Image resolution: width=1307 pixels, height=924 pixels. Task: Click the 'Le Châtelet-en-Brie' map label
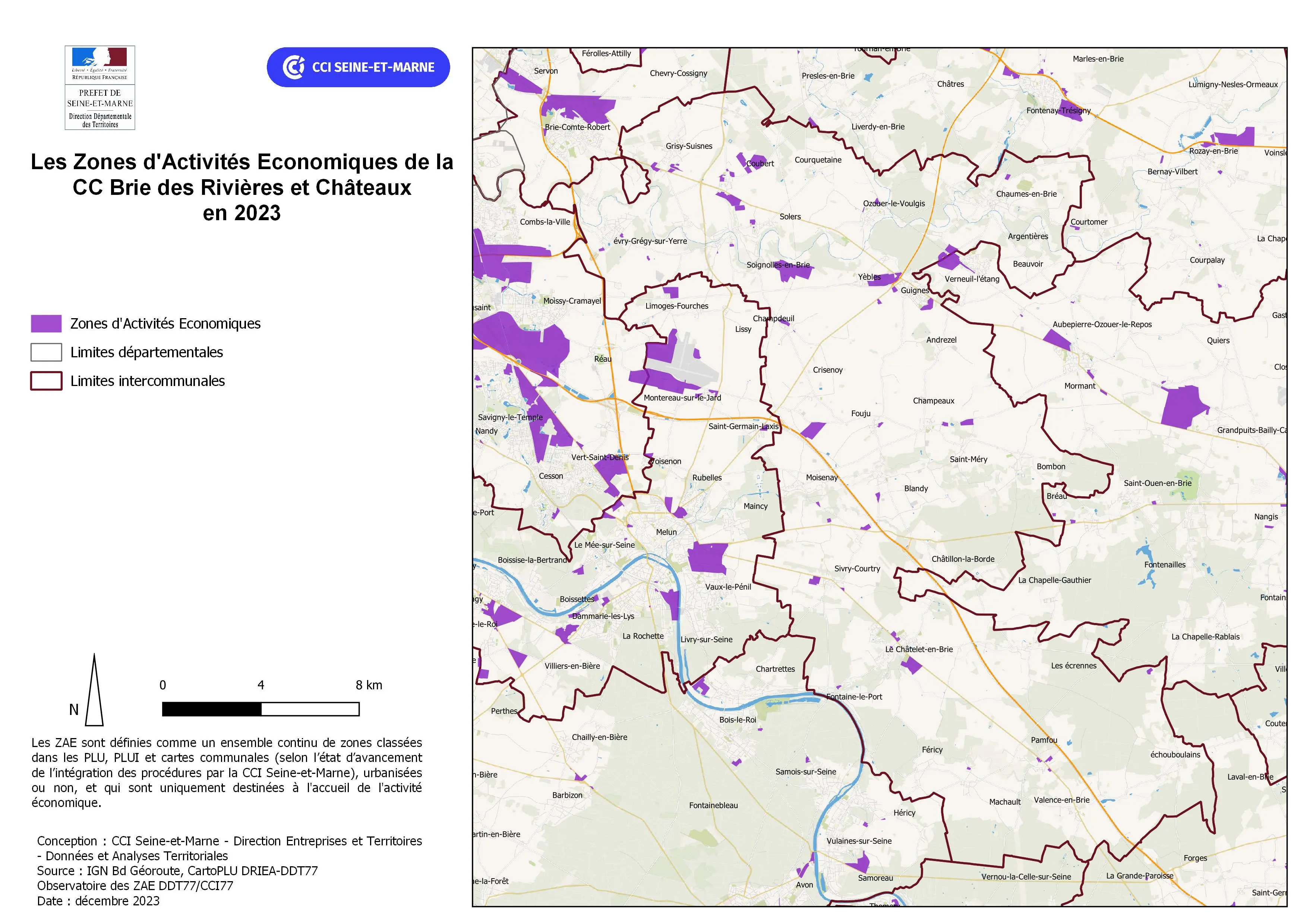click(x=919, y=649)
